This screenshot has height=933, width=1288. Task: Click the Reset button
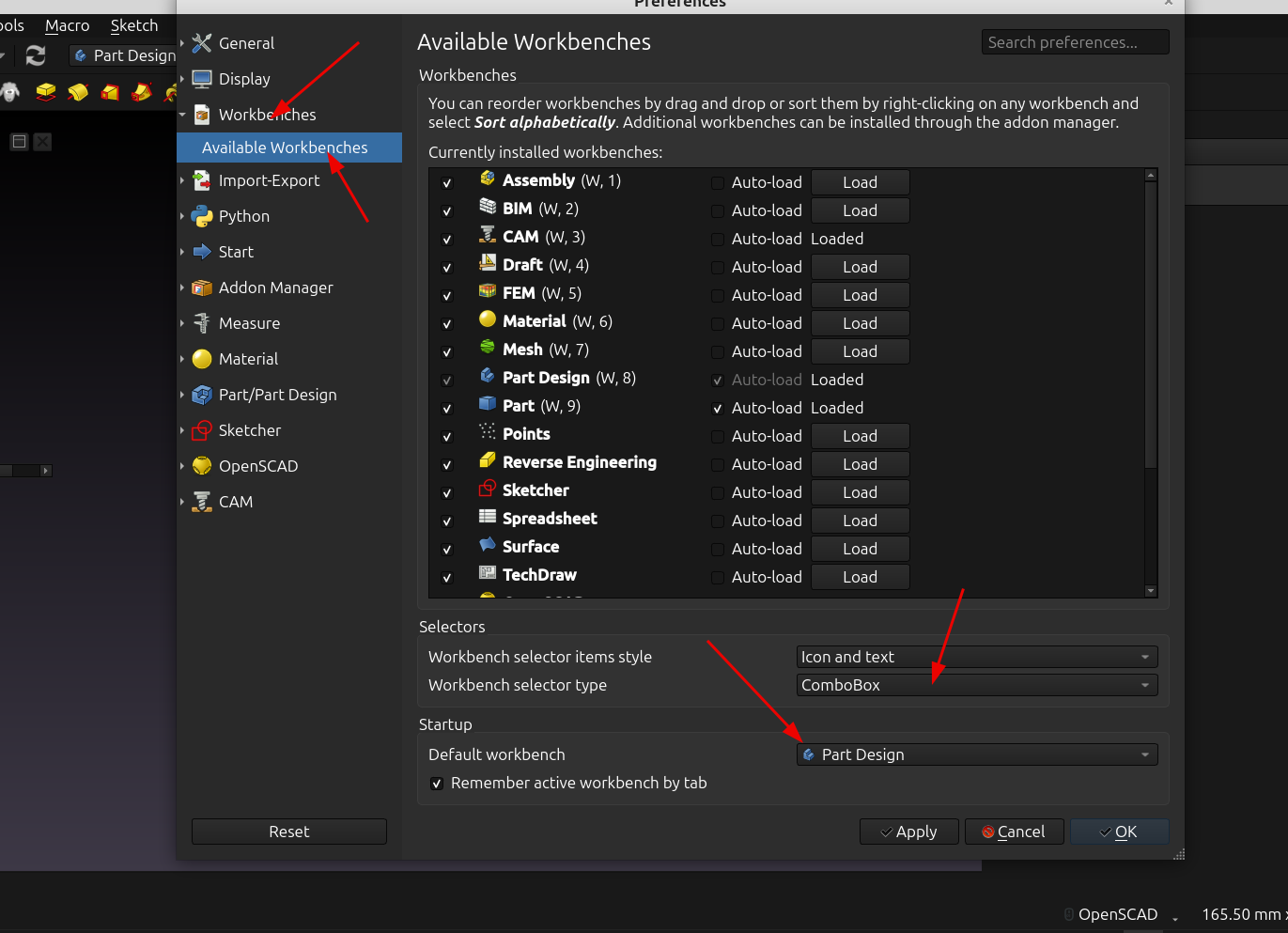[x=289, y=832]
